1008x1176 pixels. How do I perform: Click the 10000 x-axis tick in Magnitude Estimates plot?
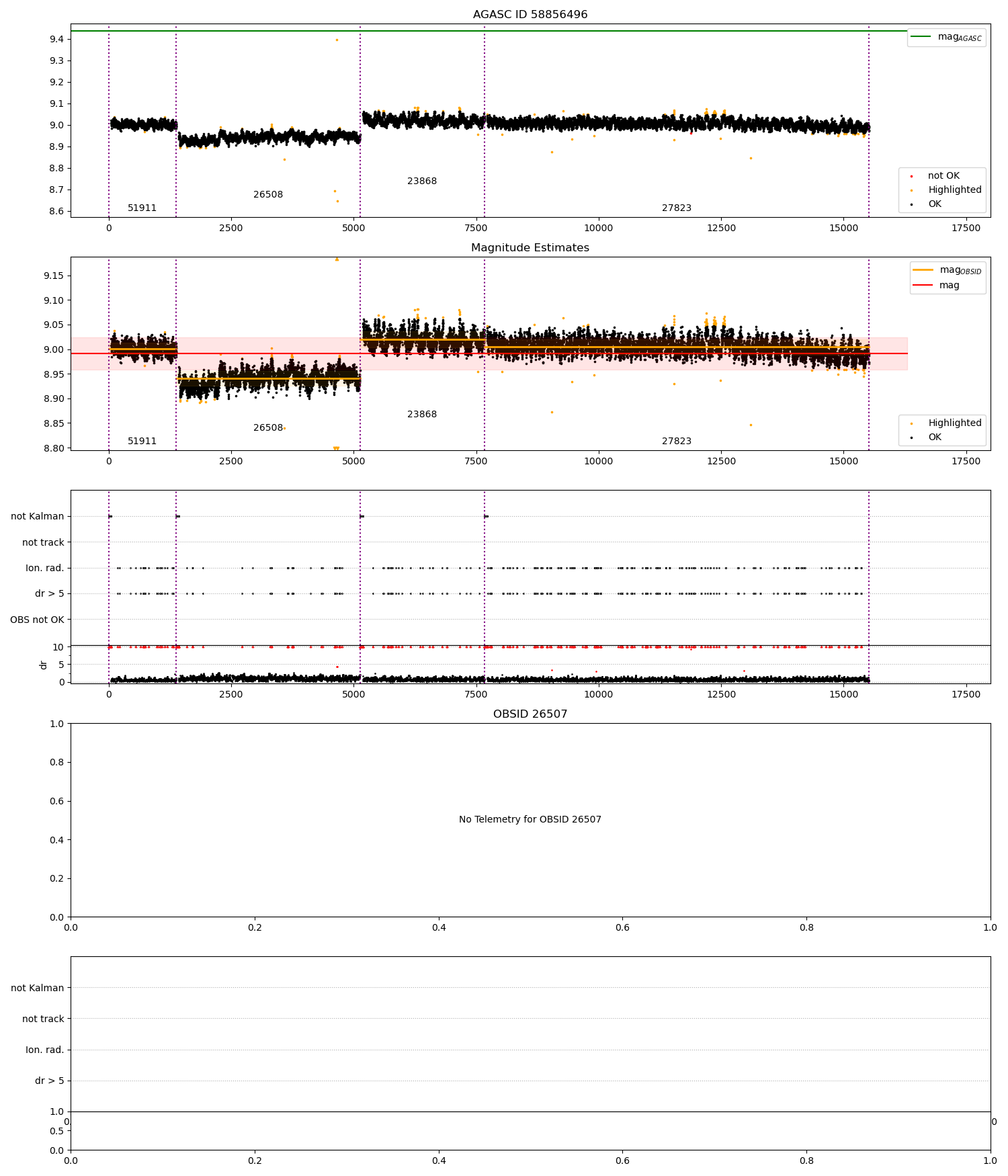599,462
